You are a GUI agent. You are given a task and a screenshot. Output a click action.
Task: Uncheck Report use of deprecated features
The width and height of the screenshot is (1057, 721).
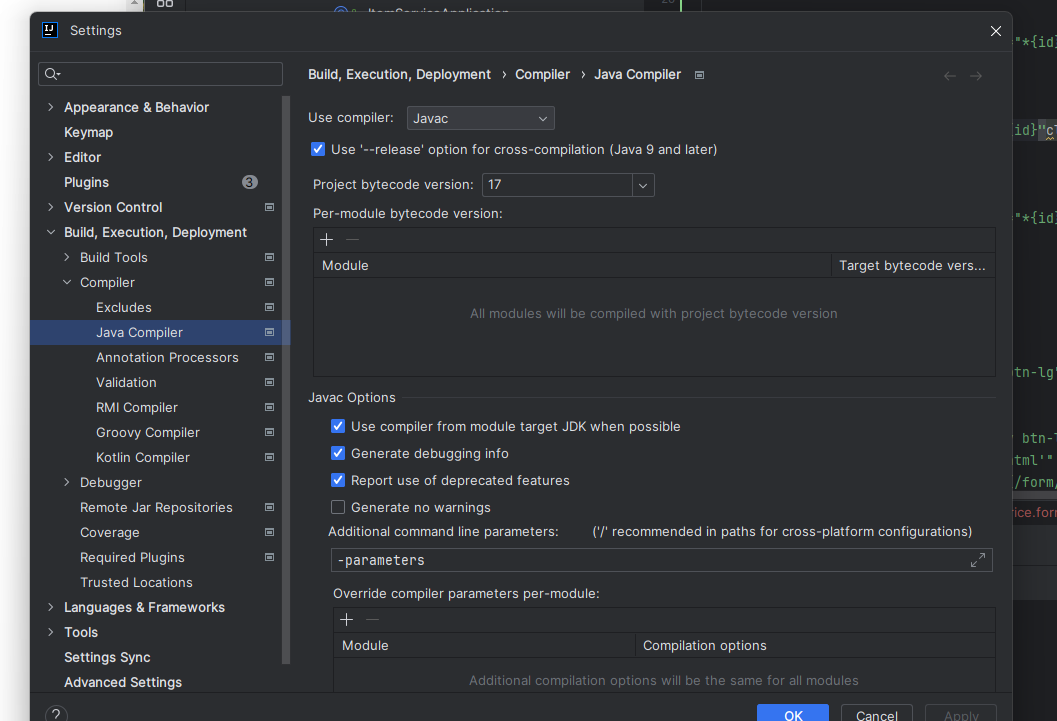click(x=338, y=480)
